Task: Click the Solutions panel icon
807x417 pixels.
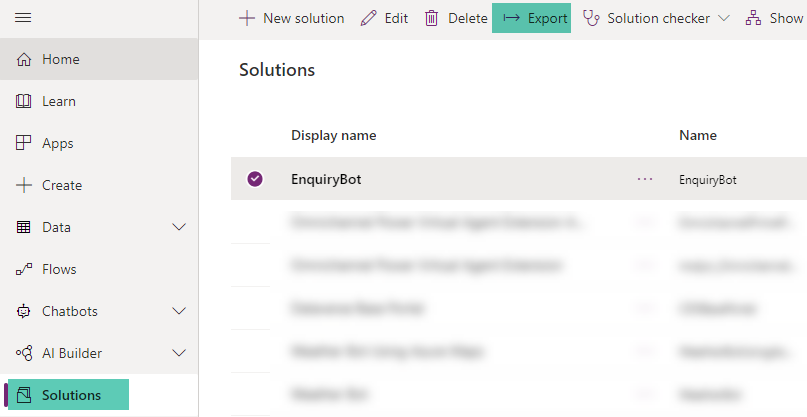Action: pyautogui.click(x=24, y=395)
